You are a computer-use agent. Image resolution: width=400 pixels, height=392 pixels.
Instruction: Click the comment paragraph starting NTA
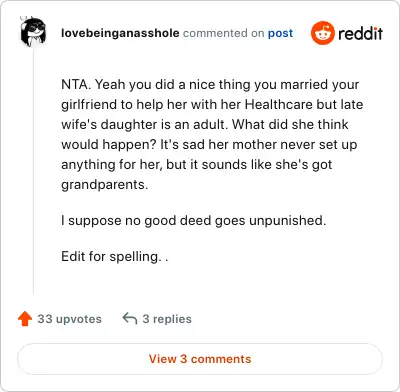click(x=212, y=134)
